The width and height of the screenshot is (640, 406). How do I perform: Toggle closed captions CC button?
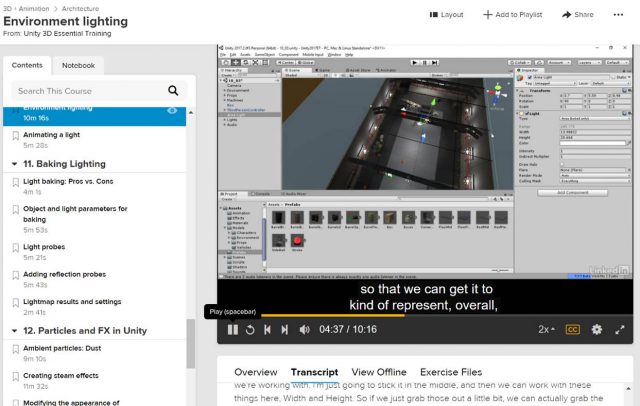pos(573,330)
